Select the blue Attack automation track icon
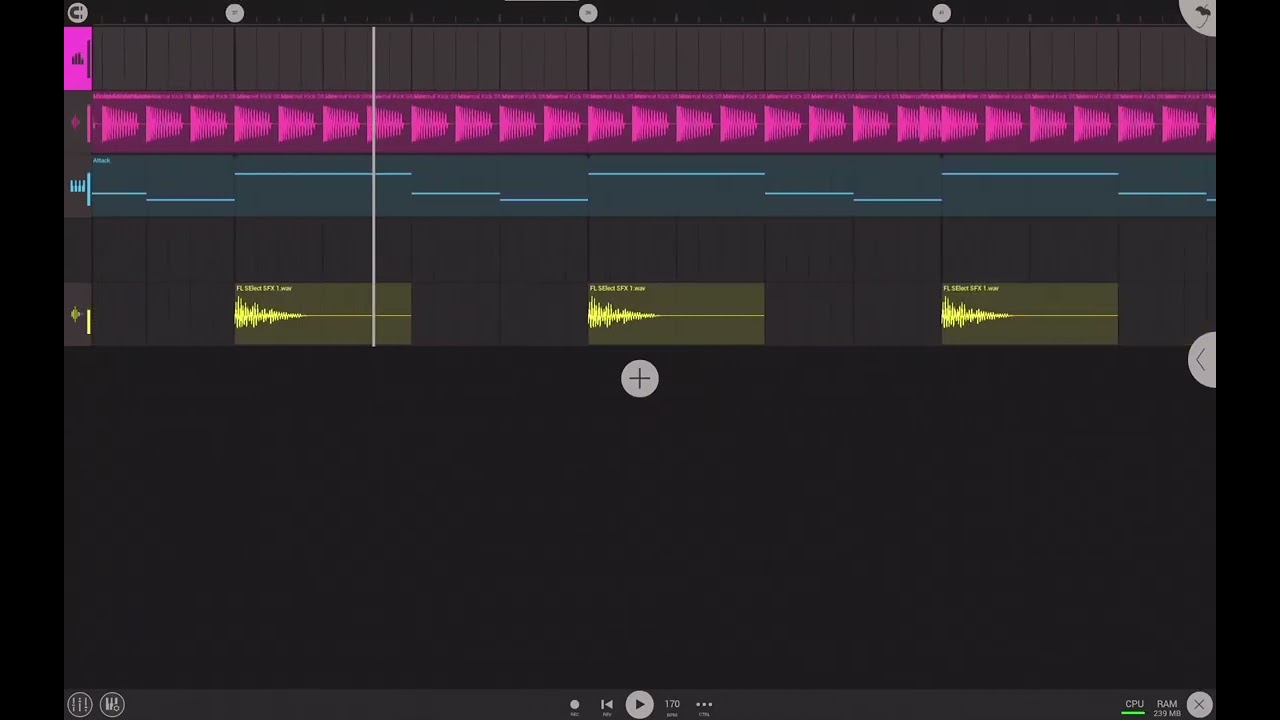 [78, 186]
